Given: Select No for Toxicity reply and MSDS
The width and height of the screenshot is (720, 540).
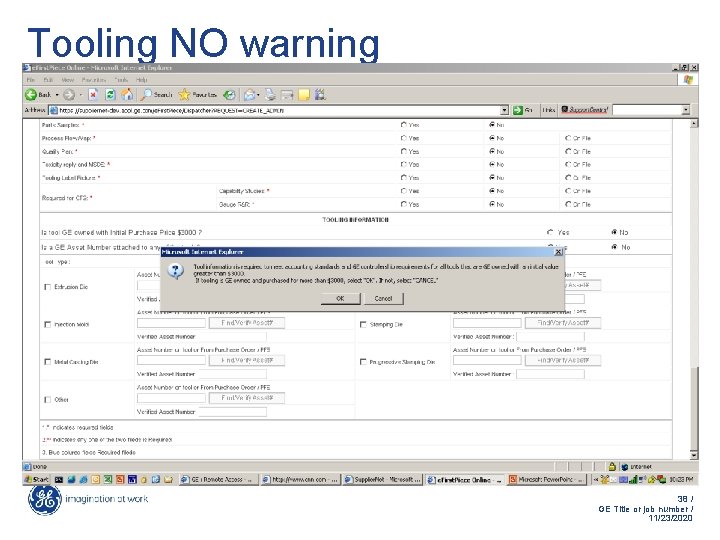Looking at the screenshot, I should [492, 164].
